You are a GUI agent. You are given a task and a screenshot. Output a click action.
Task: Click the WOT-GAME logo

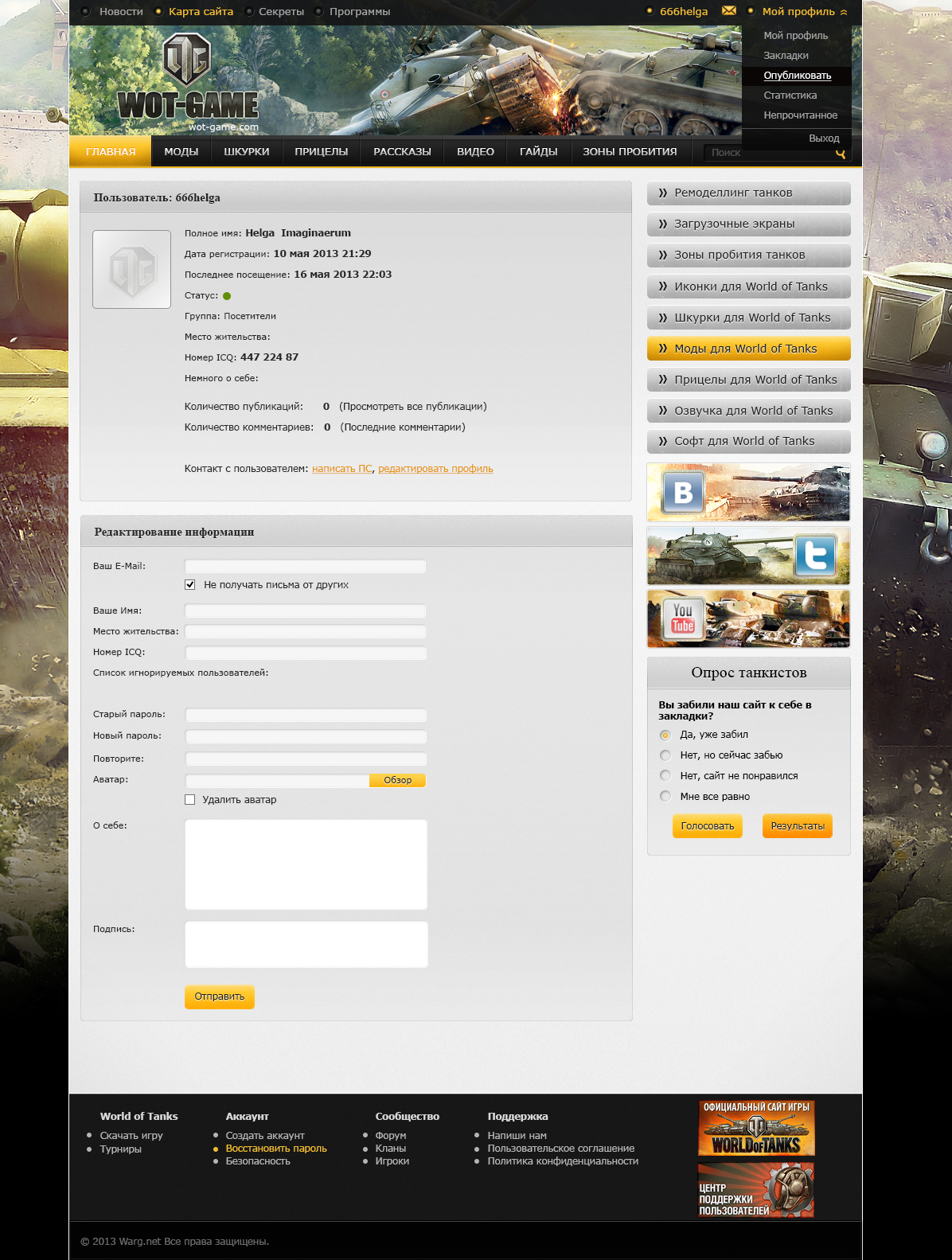pos(188,82)
